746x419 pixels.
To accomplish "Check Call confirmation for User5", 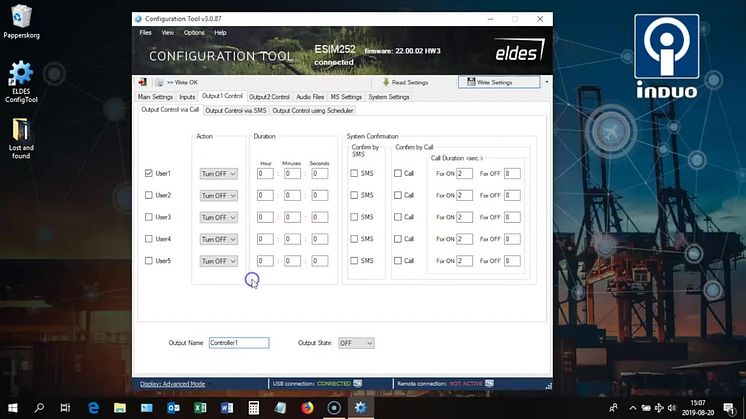I will (x=398, y=261).
